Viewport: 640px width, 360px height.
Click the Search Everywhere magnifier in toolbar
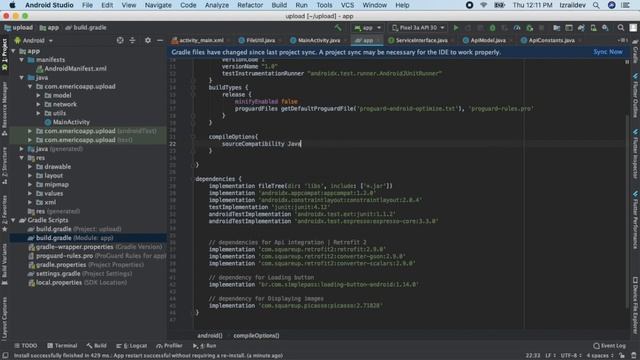click(621, 28)
